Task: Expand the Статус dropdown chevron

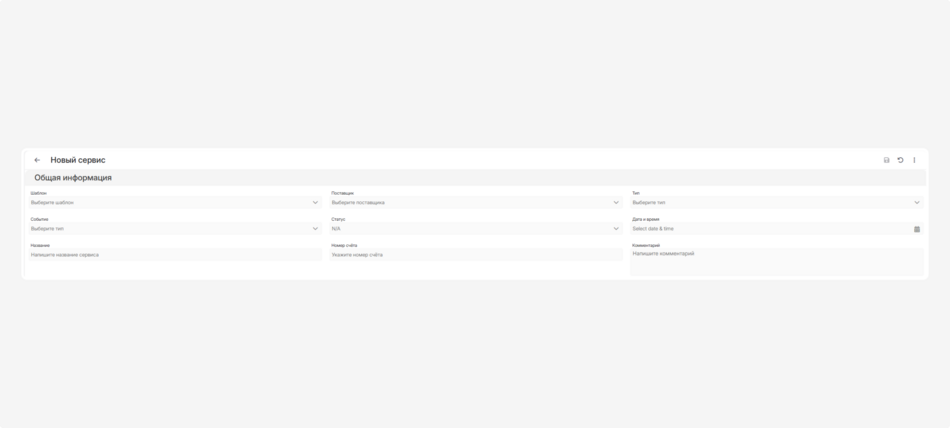Action: point(616,229)
